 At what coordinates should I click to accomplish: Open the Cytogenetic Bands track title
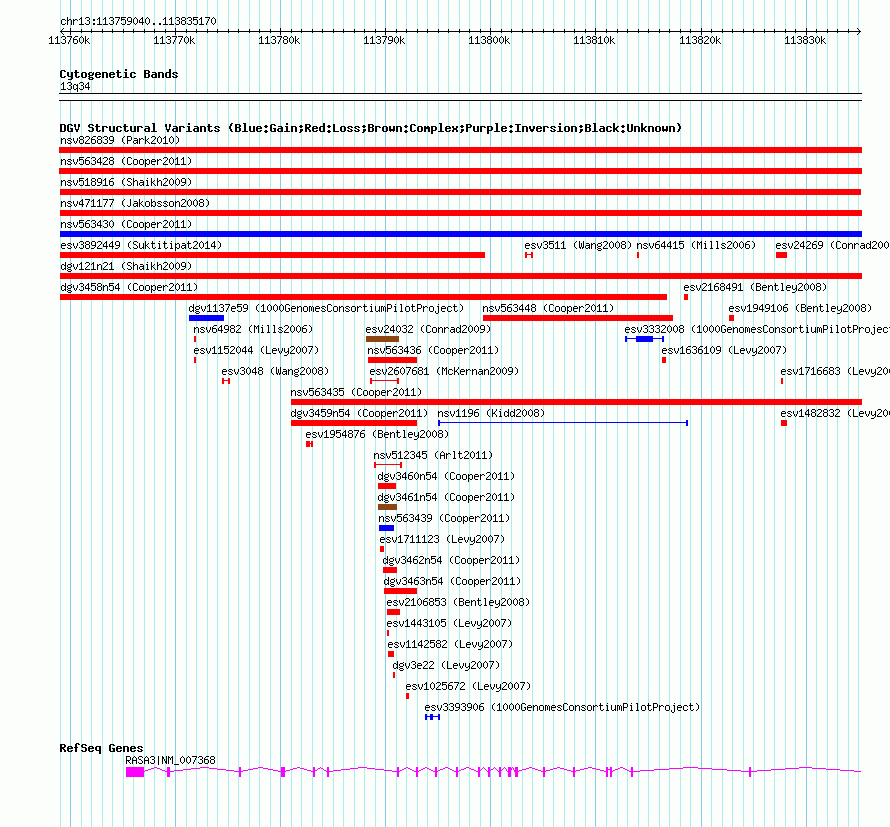(x=119, y=74)
